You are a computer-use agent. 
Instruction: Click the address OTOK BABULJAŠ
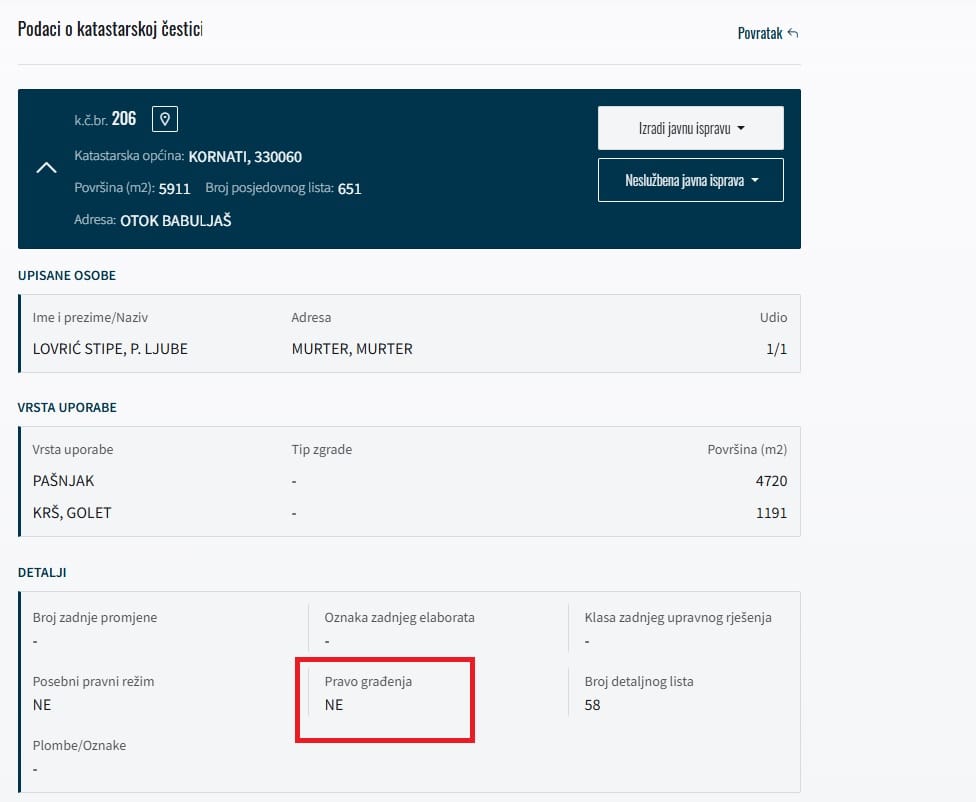176,220
